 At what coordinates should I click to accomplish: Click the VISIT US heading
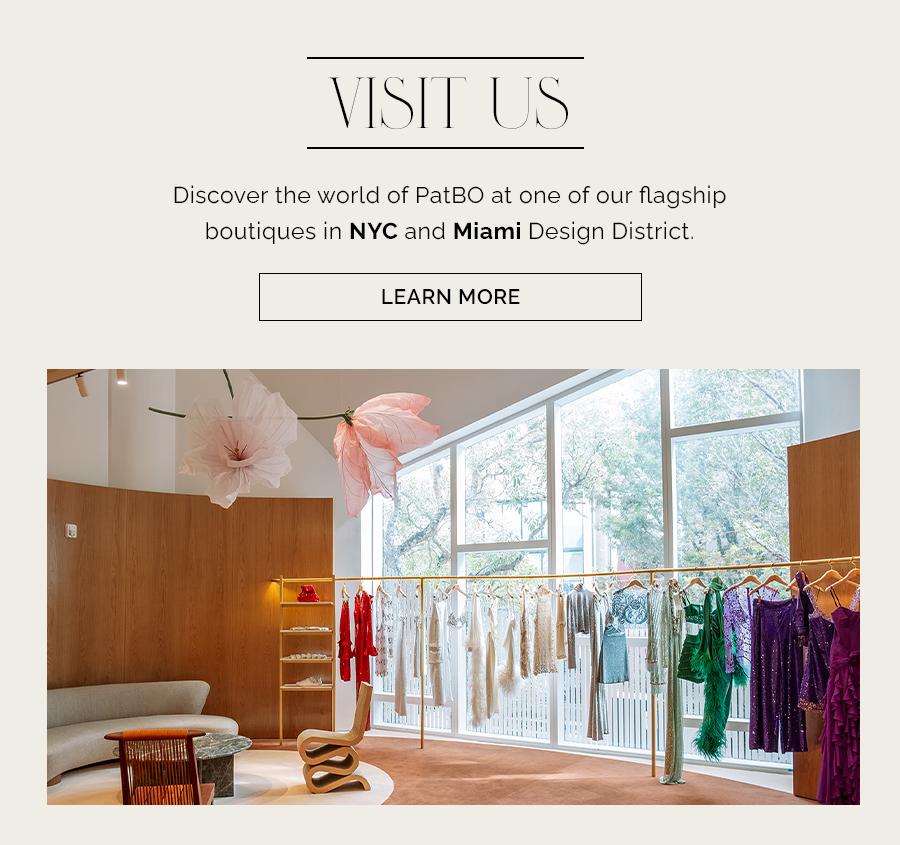click(449, 103)
